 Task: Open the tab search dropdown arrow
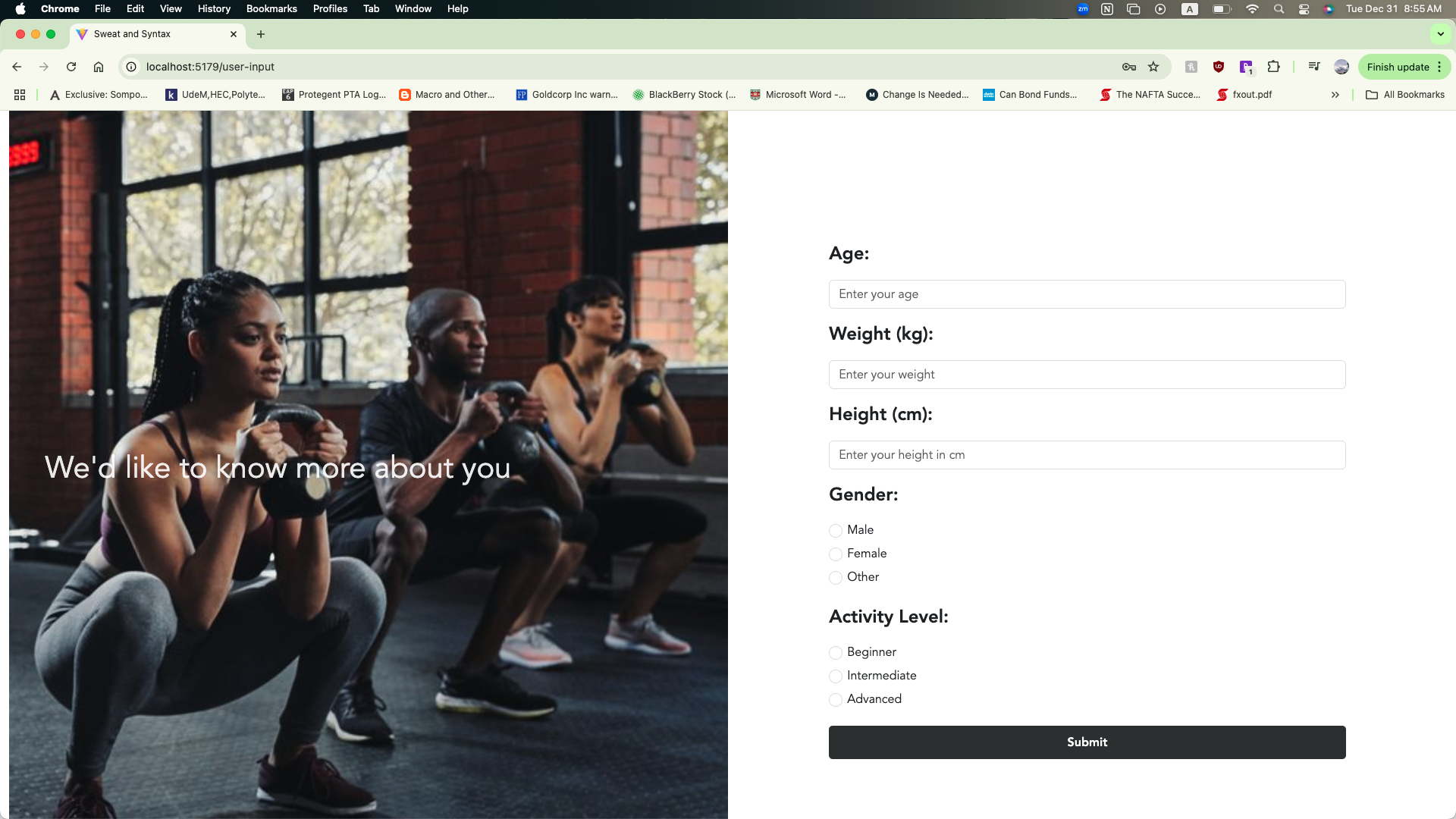[1440, 34]
